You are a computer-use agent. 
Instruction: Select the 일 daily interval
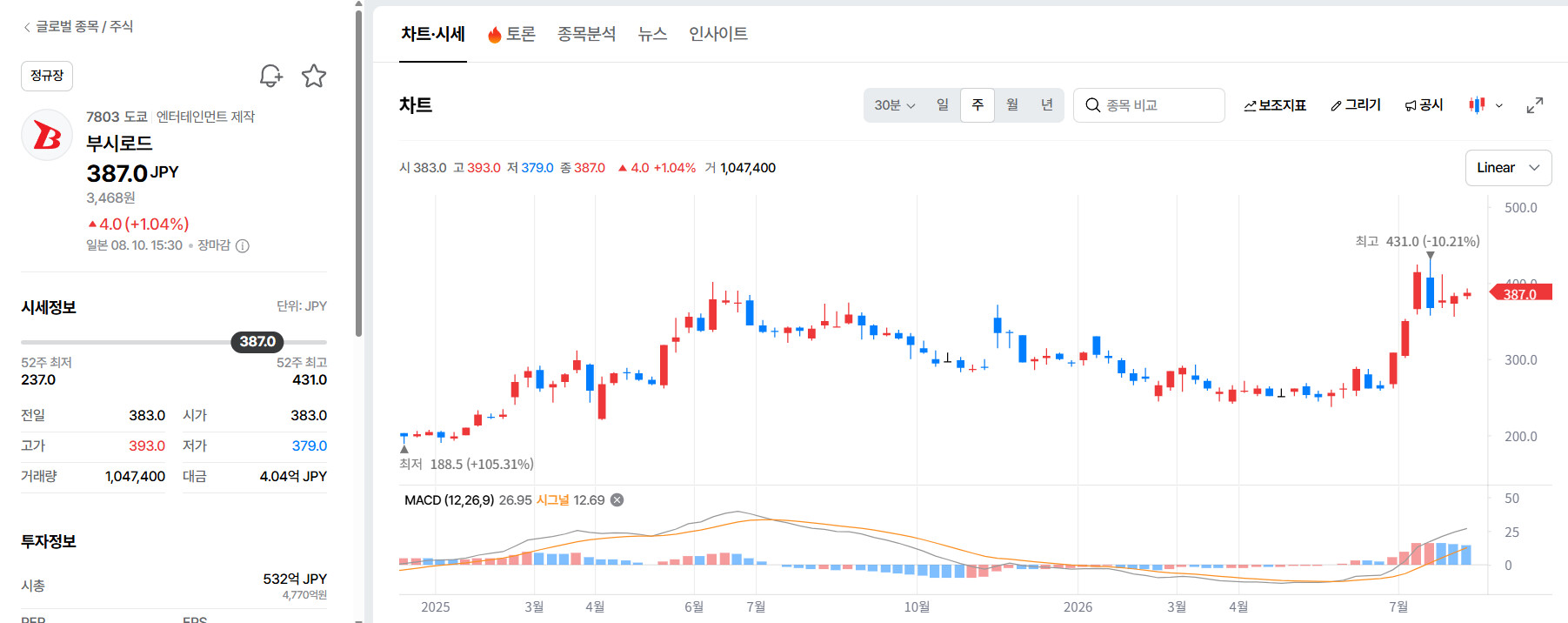pyautogui.click(x=942, y=105)
